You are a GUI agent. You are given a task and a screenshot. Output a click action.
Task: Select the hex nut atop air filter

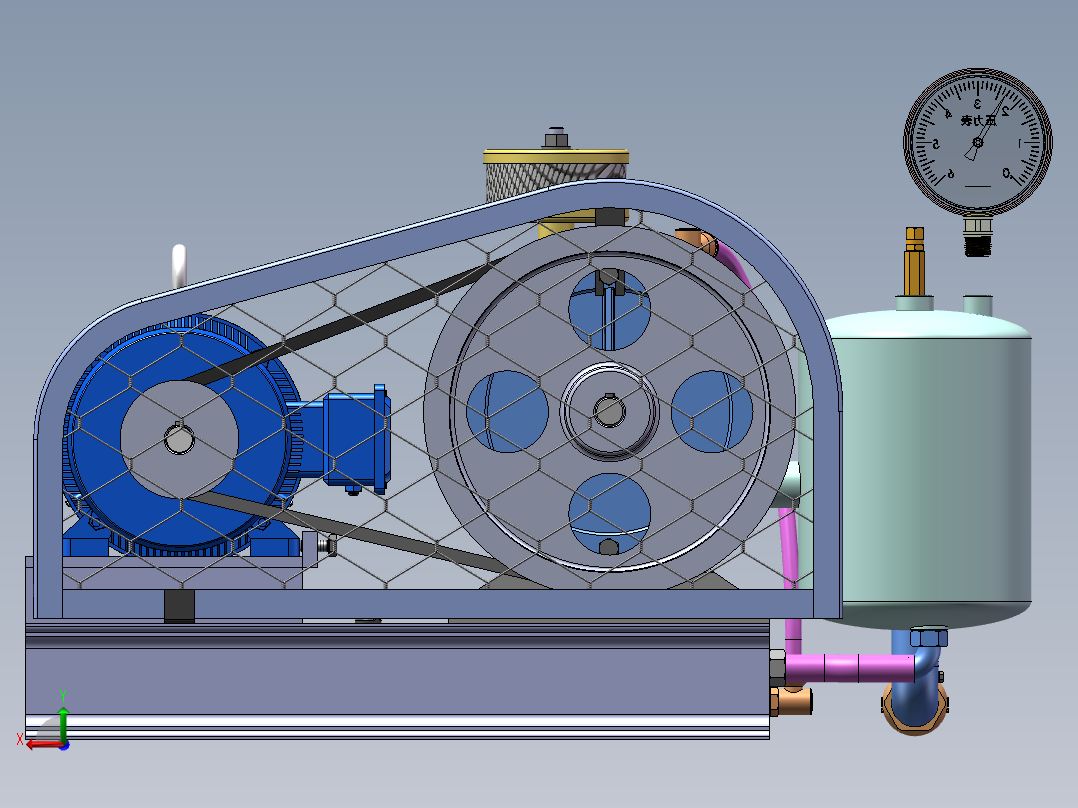click(556, 138)
